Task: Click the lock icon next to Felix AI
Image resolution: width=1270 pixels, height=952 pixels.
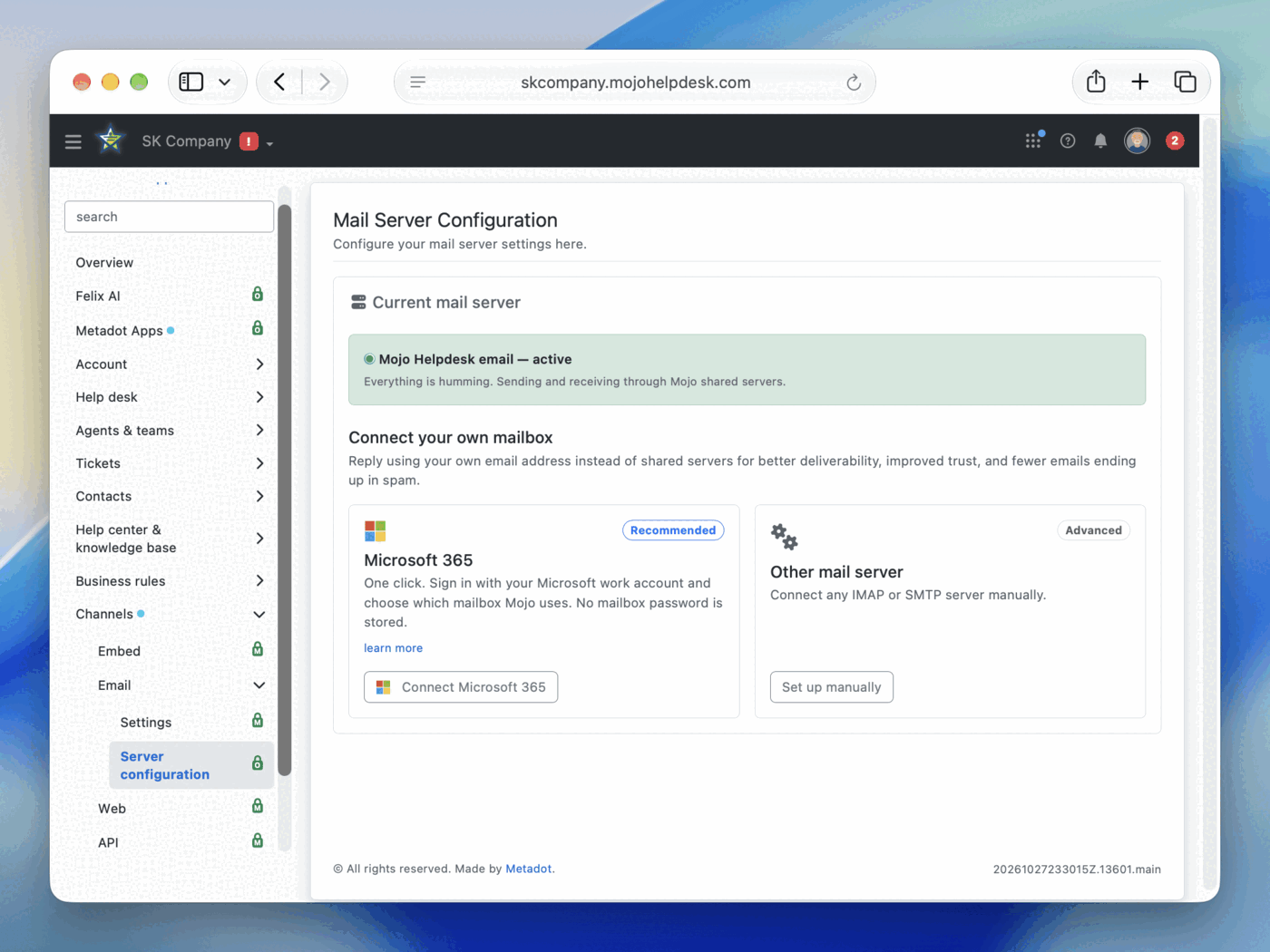Action: coord(258,295)
